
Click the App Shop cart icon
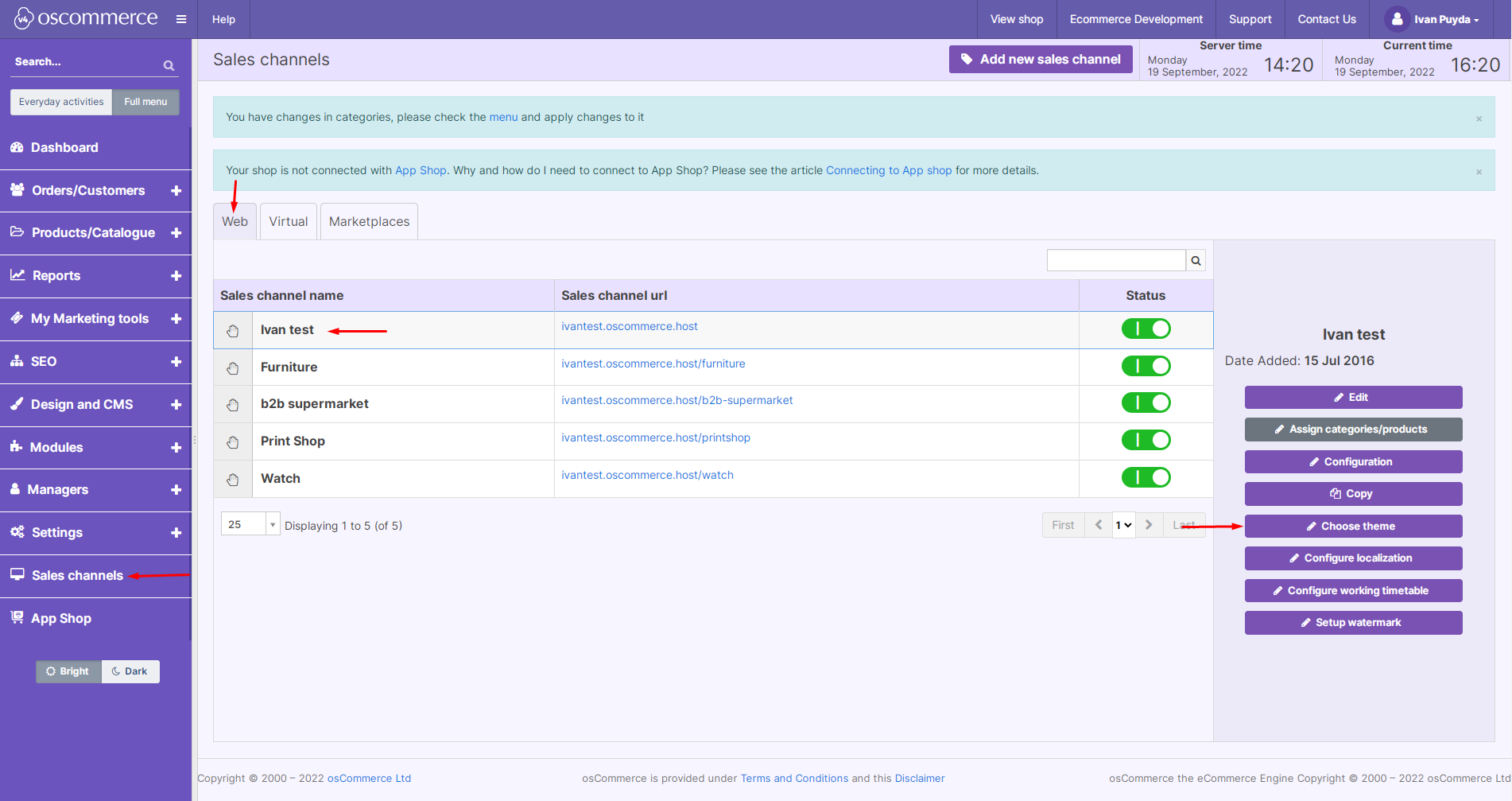click(17, 617)
